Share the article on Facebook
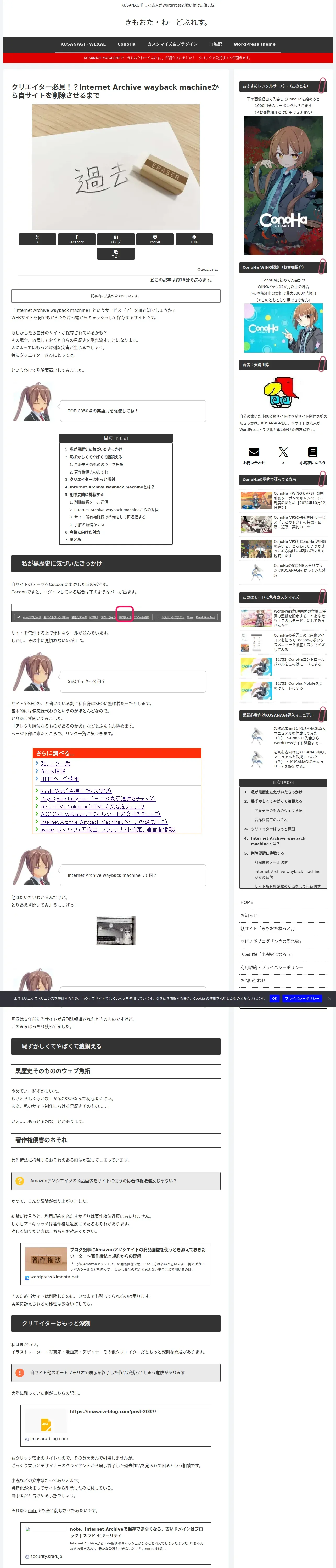This screenshot has width=336, height=1568. click(76, 239)
